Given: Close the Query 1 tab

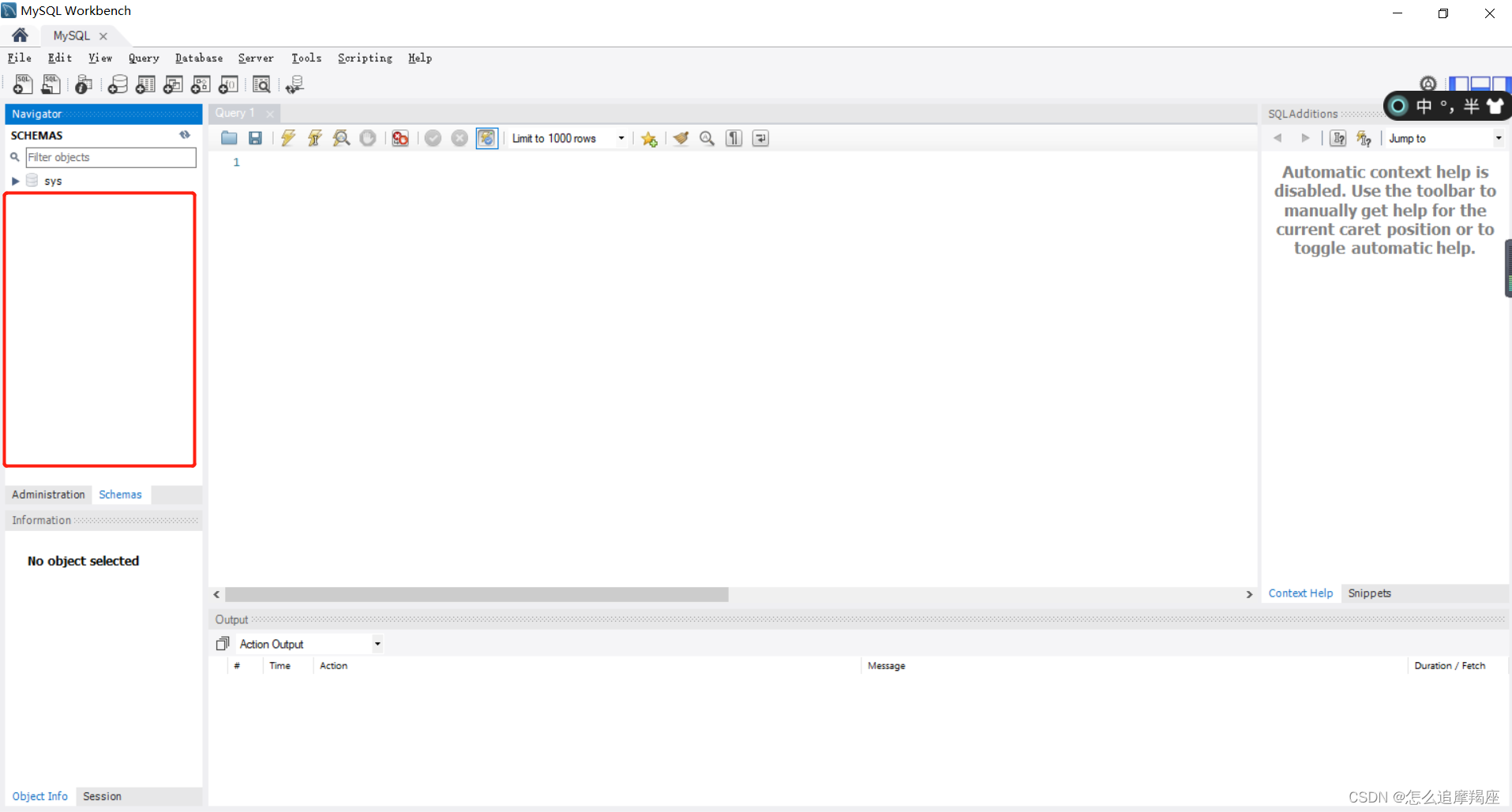Looking at the screenshot, I should click(270, 114).
